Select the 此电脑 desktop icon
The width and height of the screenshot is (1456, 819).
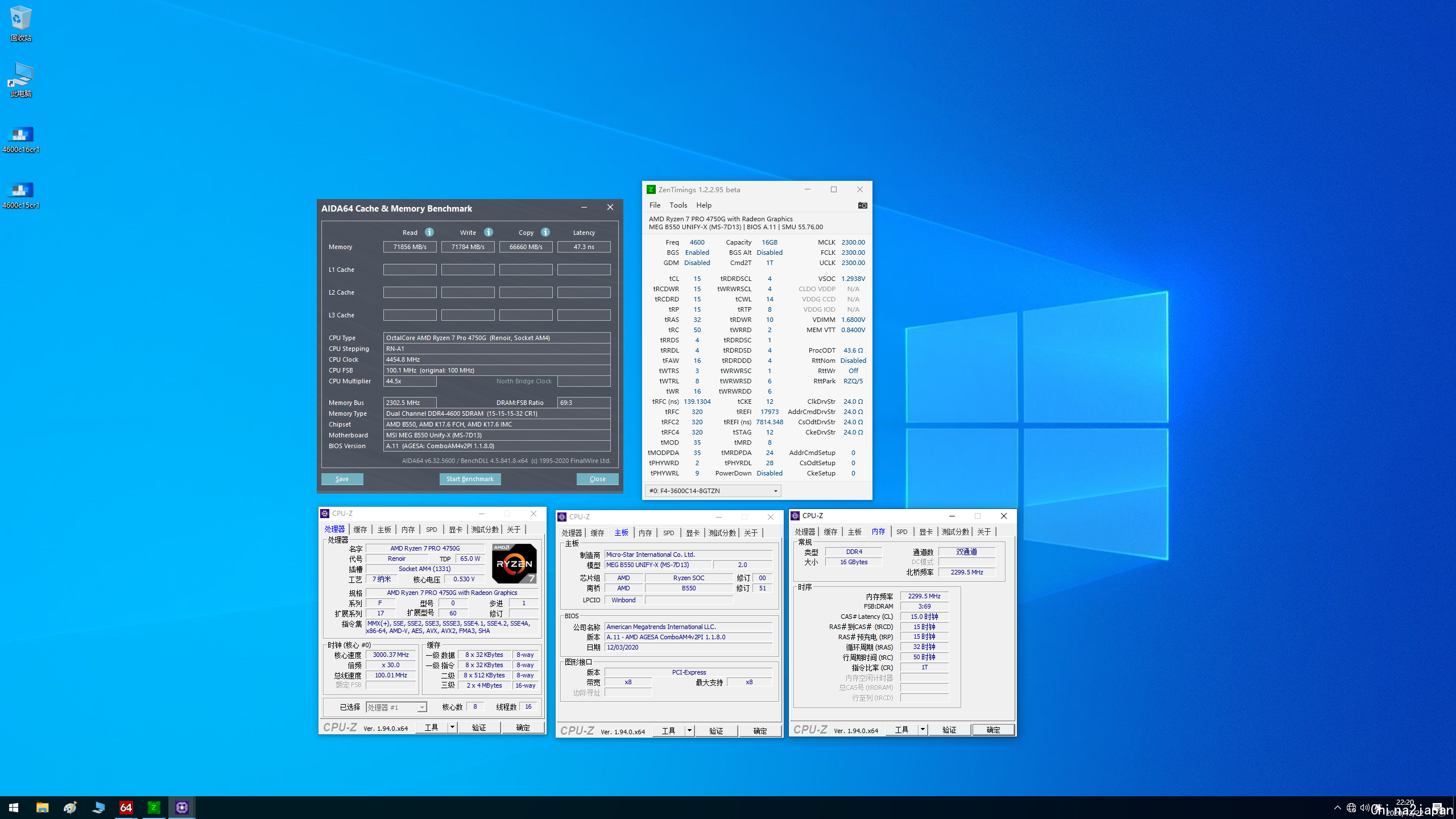(x=21, y=80)
